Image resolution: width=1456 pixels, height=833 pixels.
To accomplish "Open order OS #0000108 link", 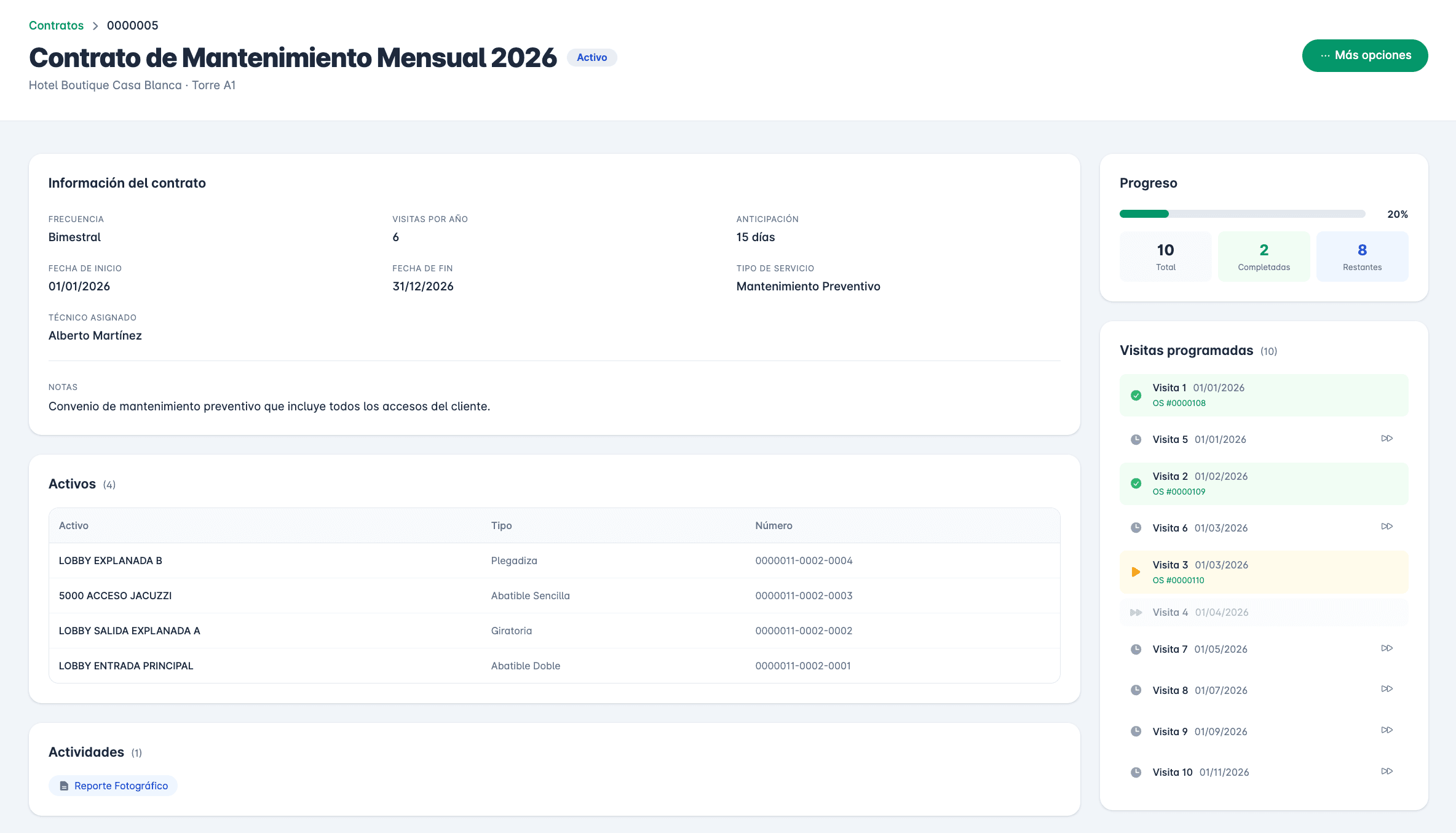I will click(x=1179, y=403).
